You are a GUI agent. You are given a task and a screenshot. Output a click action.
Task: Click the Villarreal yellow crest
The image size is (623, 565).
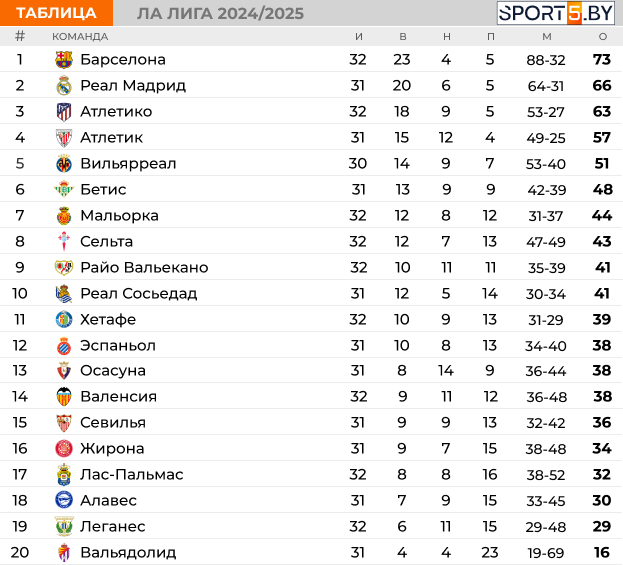pos(64,164)
